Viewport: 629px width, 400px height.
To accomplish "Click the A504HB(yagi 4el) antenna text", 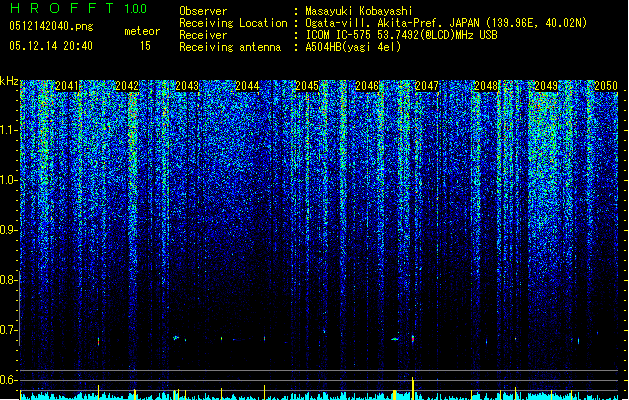I will [353, 47].
